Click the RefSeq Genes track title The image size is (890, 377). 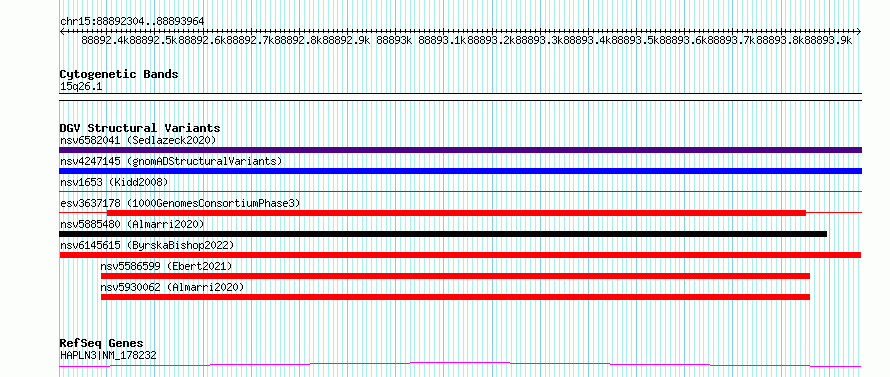pos(102,344)
